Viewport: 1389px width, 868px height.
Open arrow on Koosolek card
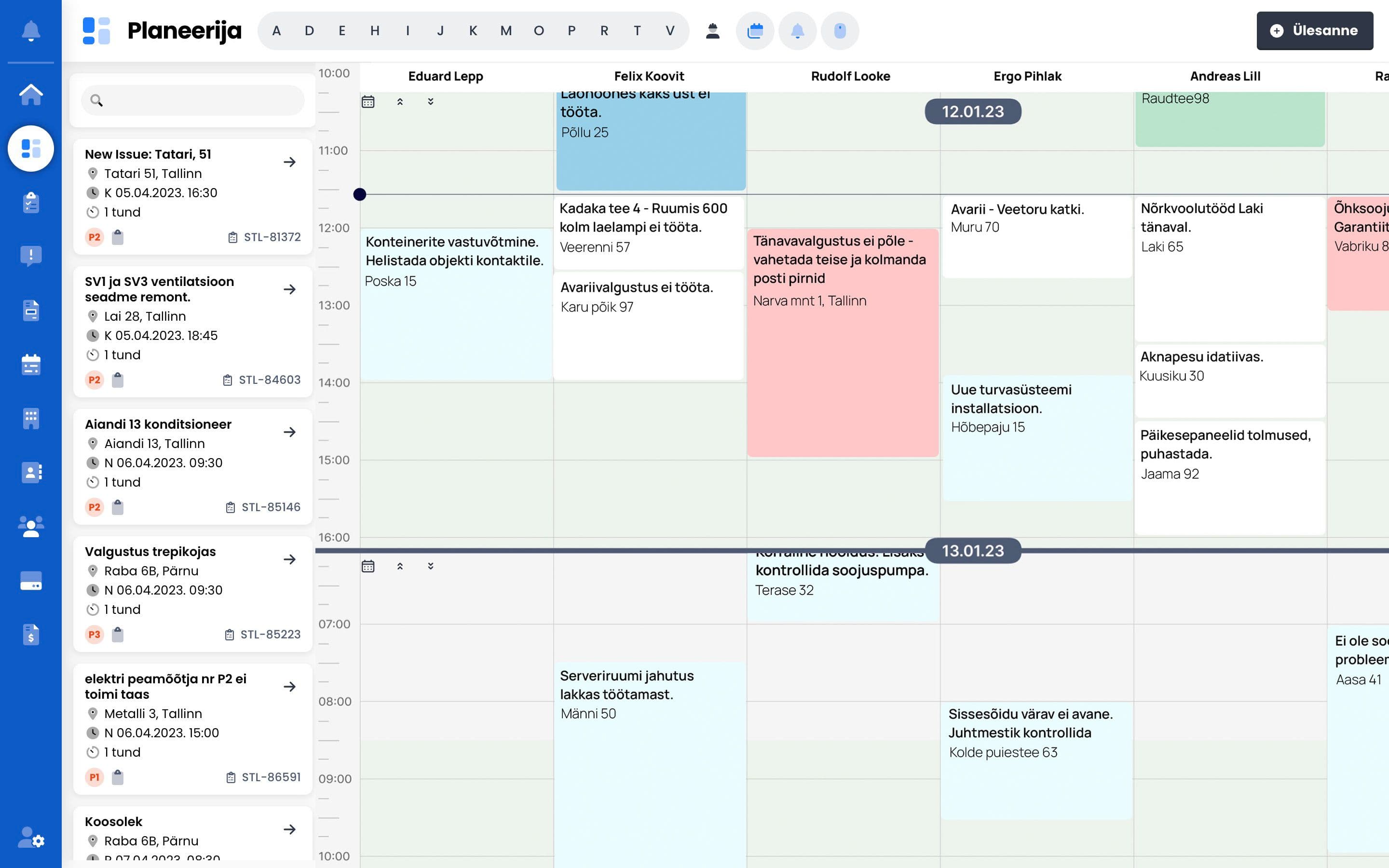(x=290, y=829)
